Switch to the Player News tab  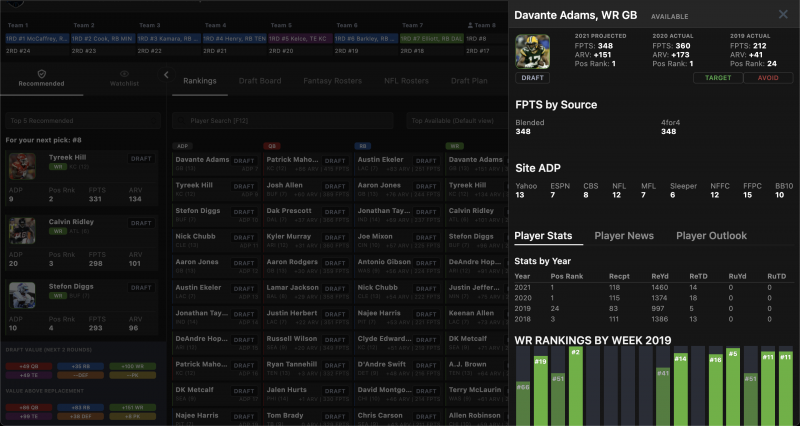[623, 236]
